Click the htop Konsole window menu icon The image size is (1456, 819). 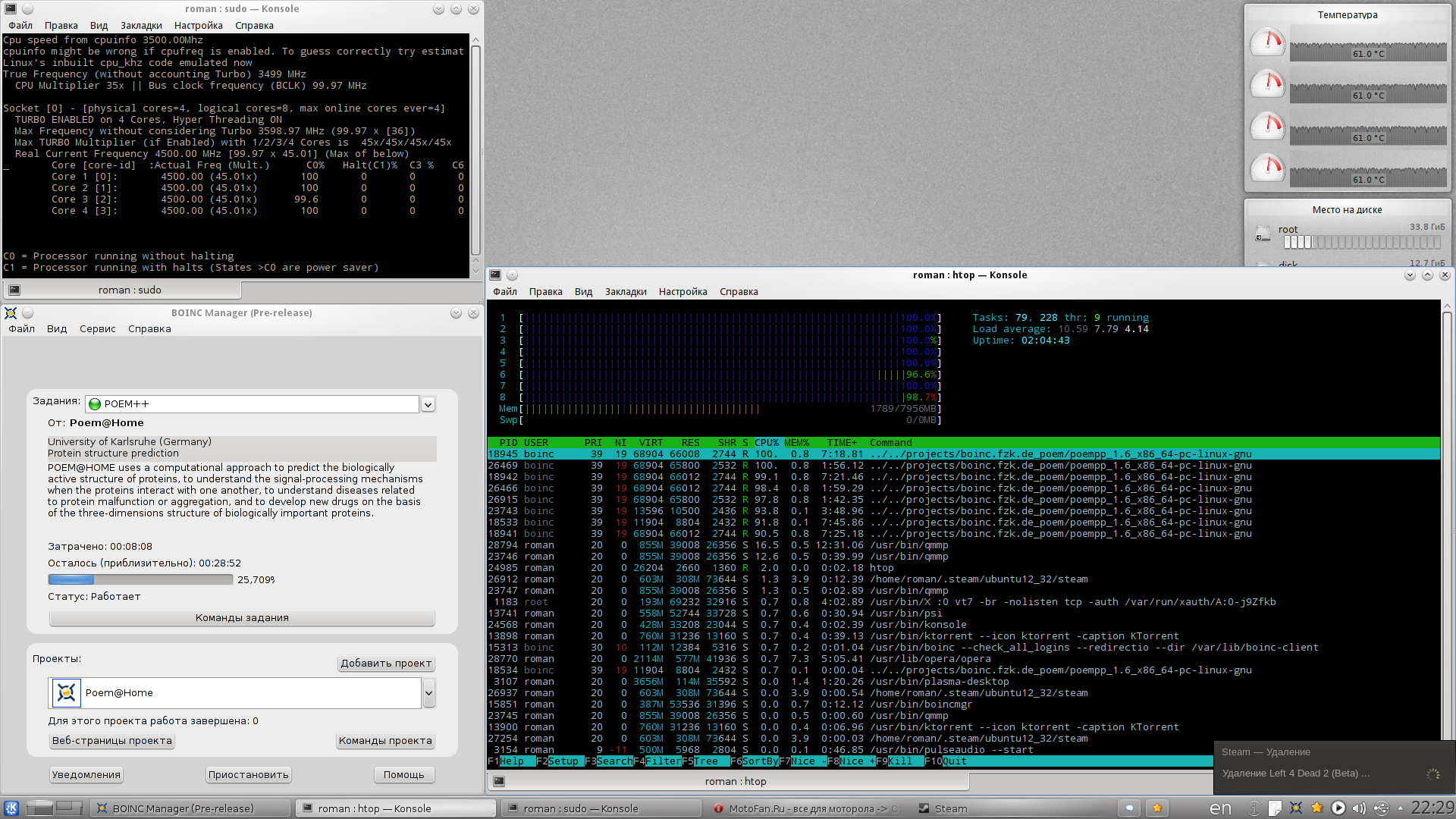tap(495, 275)
